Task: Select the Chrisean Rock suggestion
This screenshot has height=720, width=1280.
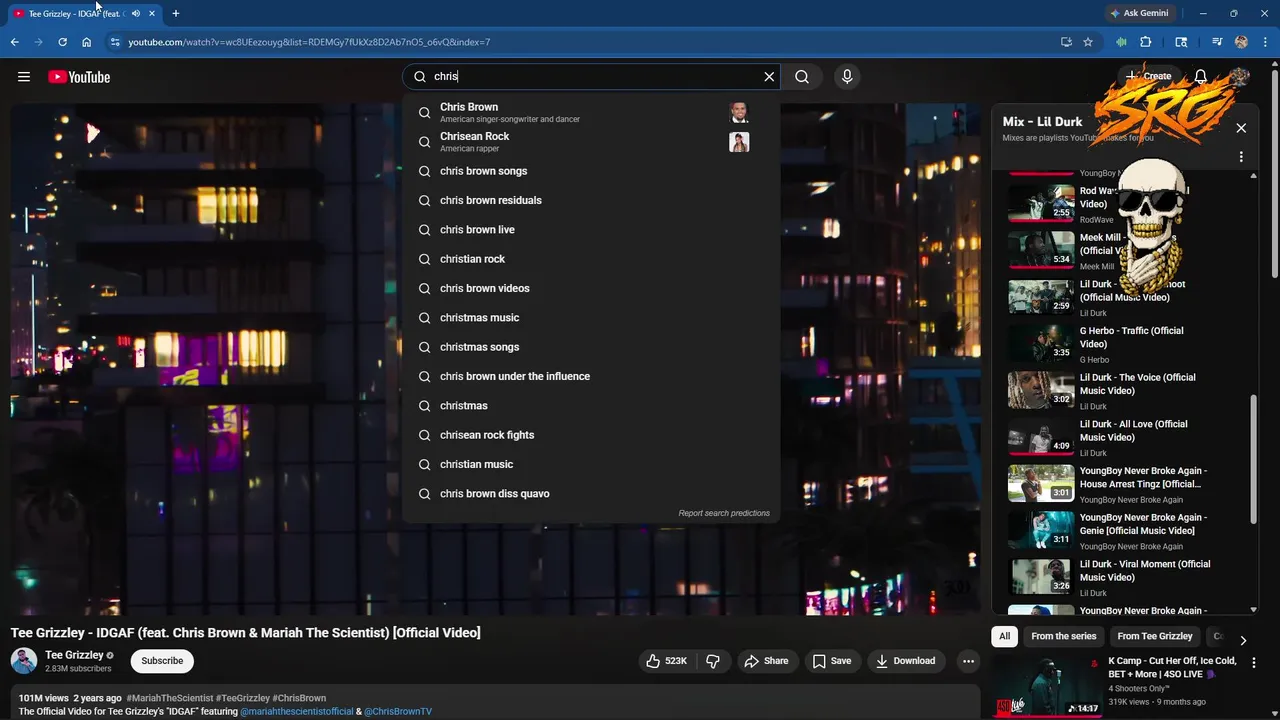Action: 591,142
